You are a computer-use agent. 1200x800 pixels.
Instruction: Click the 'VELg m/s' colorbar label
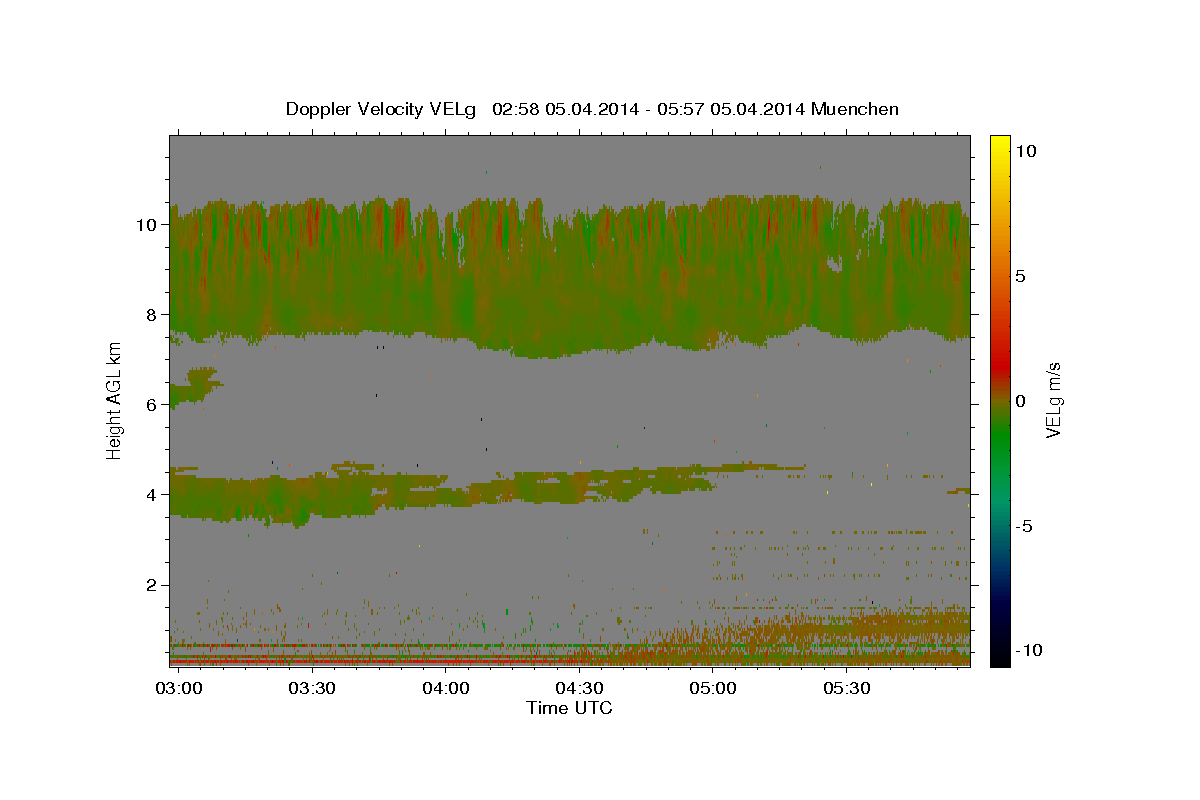click(x=1054, y=401)
